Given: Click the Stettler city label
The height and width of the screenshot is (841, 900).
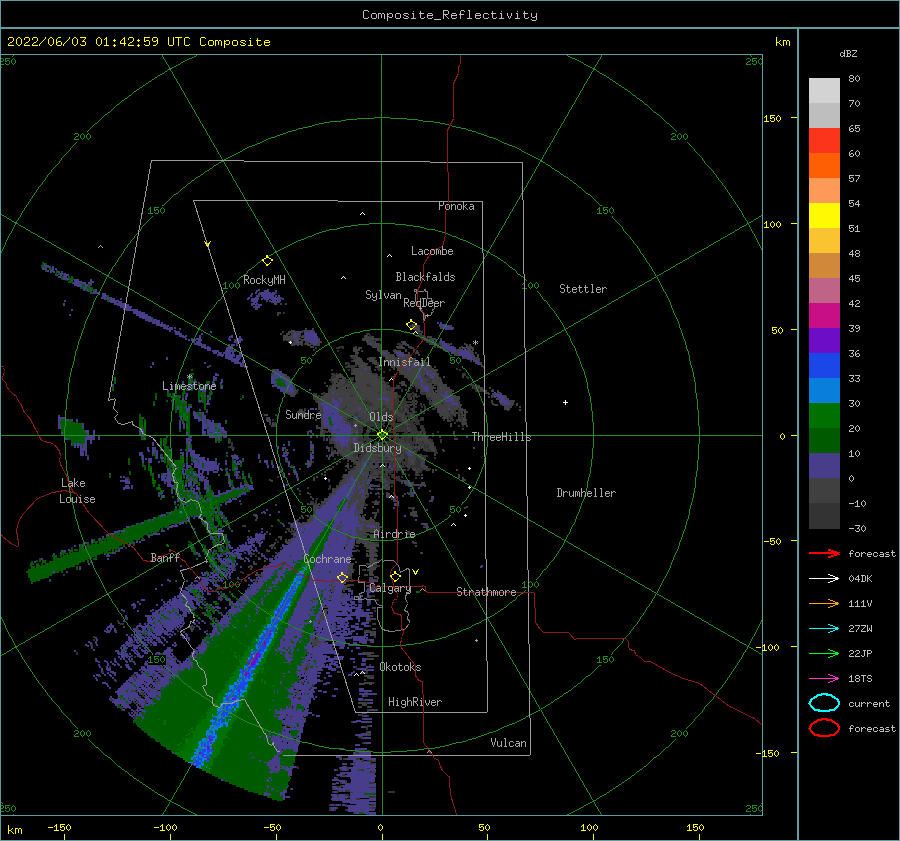Looking at the screenshot, I should [583, 289].
